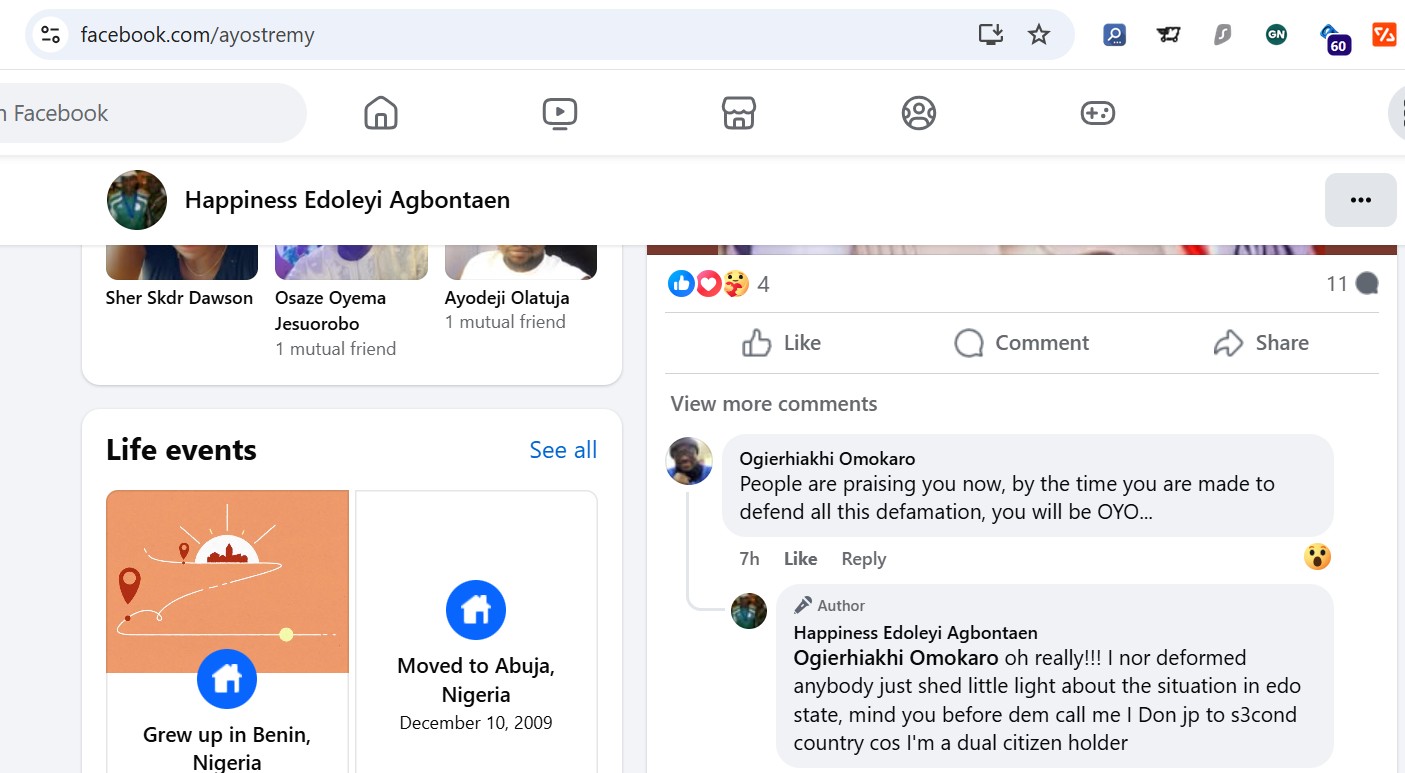Go to Facebook Home icon
This screenshot has width=1405, height=773.
click(380, 113)
